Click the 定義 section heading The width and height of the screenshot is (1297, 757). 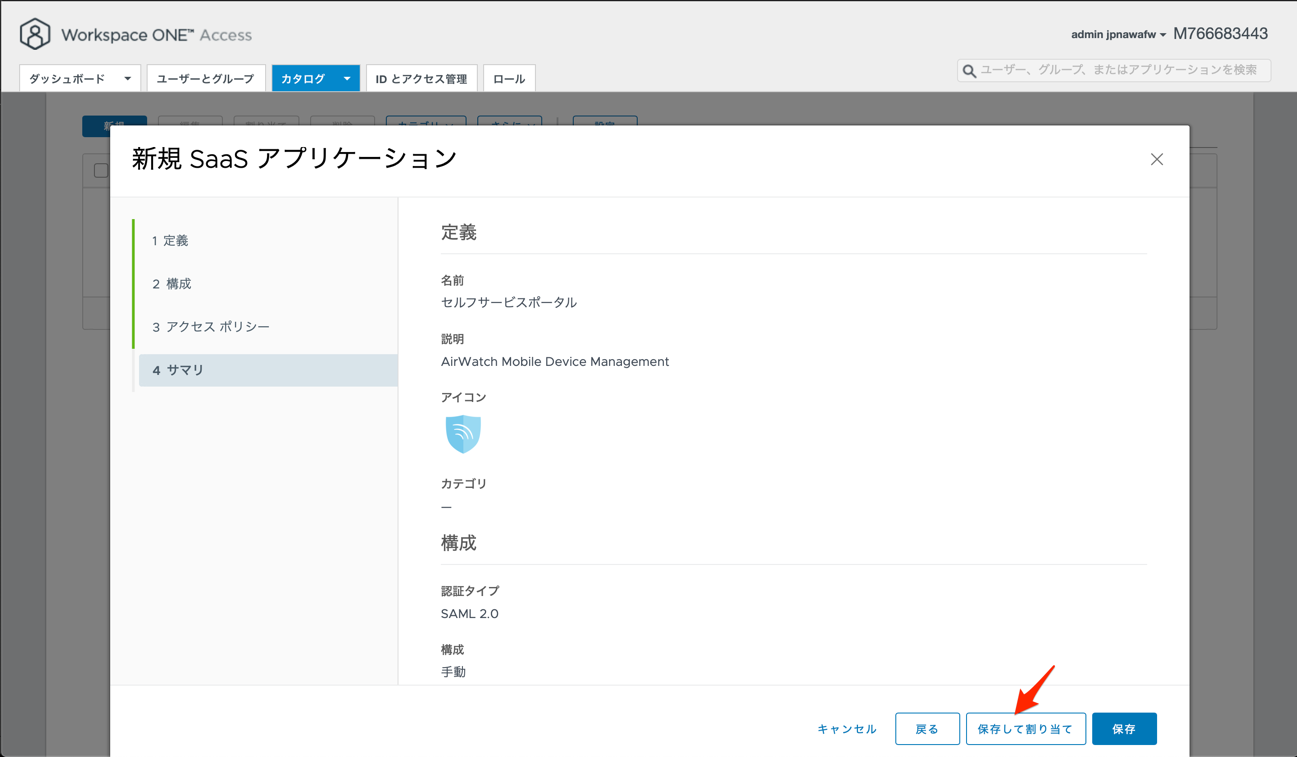(459, 233)
